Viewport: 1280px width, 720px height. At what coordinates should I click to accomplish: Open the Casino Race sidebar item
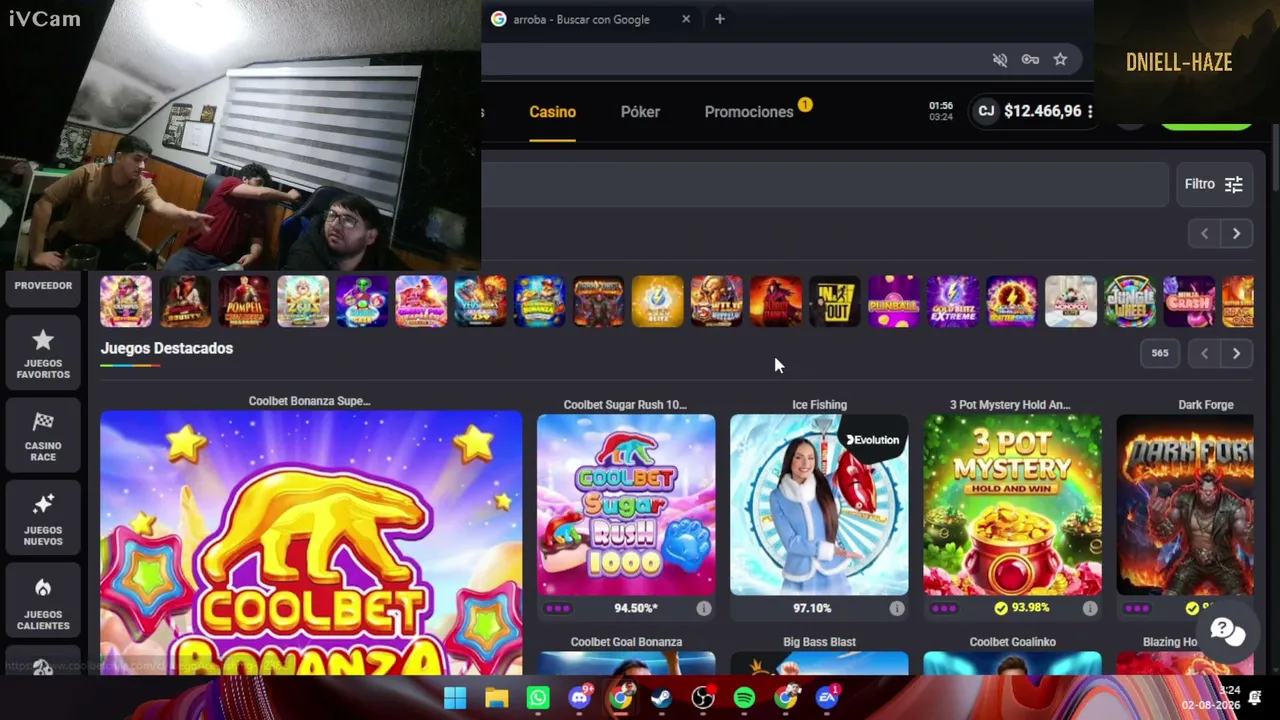click(x=42, y=436)
